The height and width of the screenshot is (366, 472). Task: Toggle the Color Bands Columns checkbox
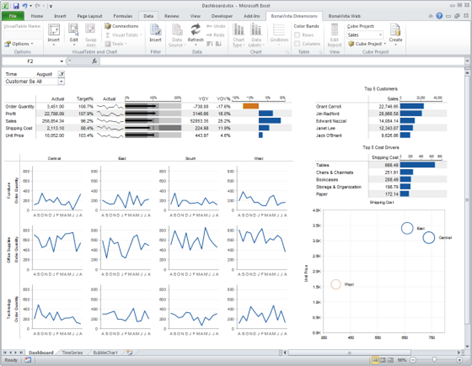point(297,44)
